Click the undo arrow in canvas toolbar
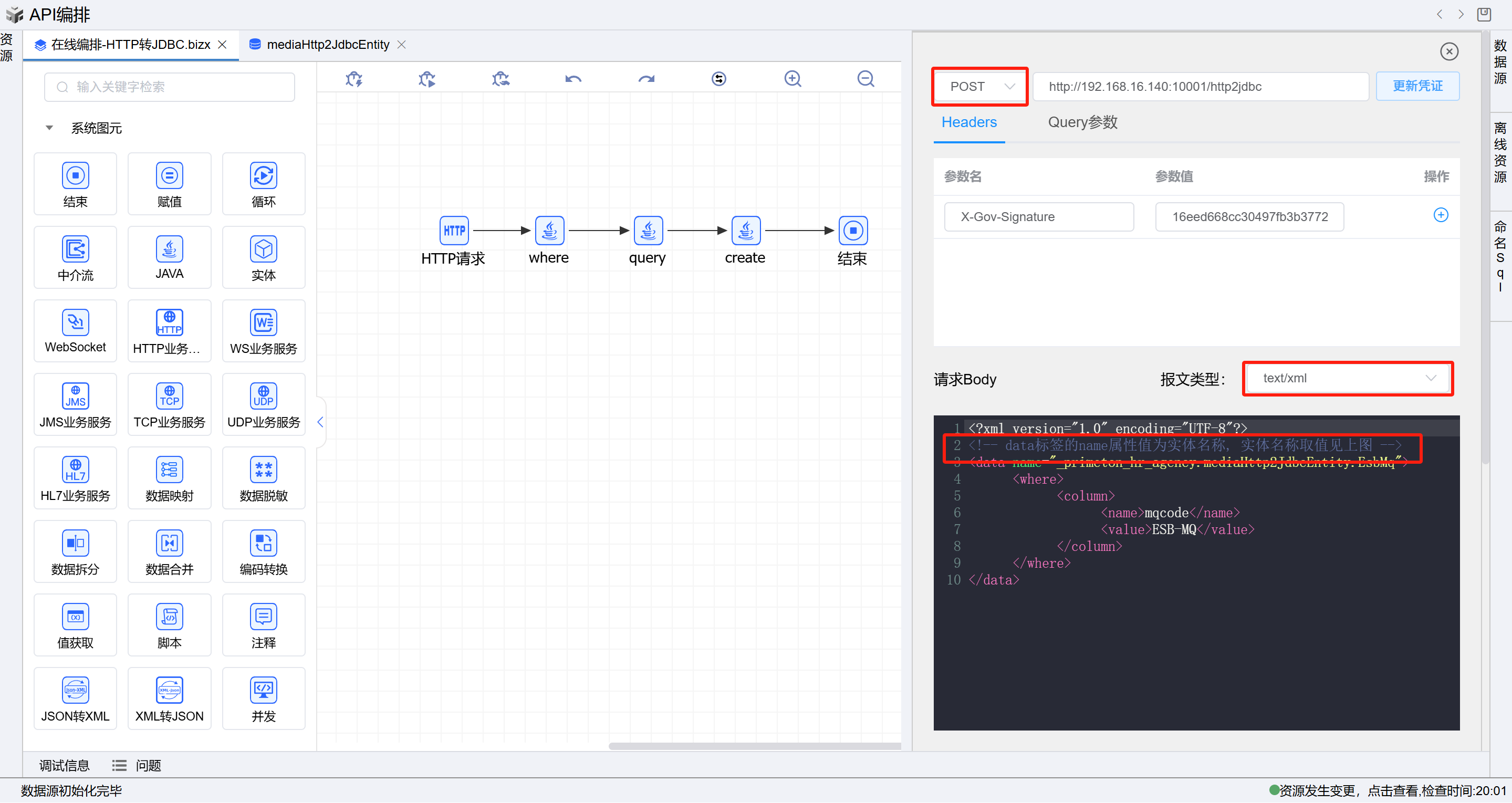 click(x=573, y=79)
